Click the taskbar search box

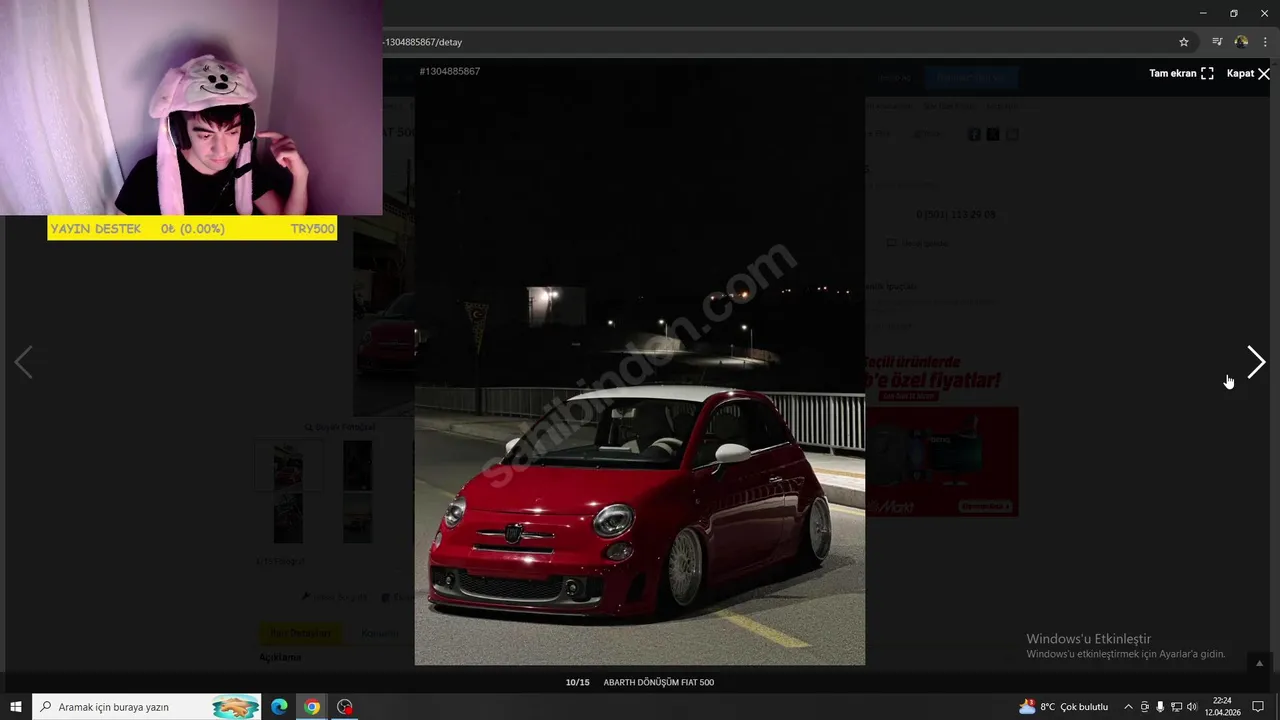click(x=147, y=707)
